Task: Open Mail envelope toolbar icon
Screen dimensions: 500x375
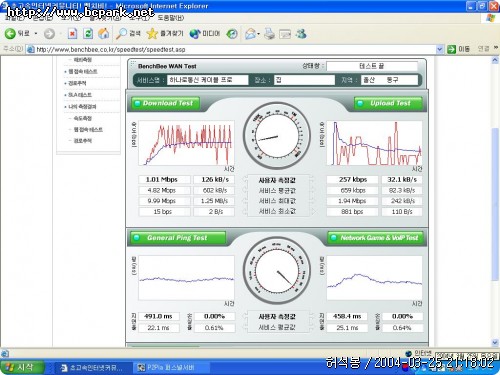Action: point(250,34)
